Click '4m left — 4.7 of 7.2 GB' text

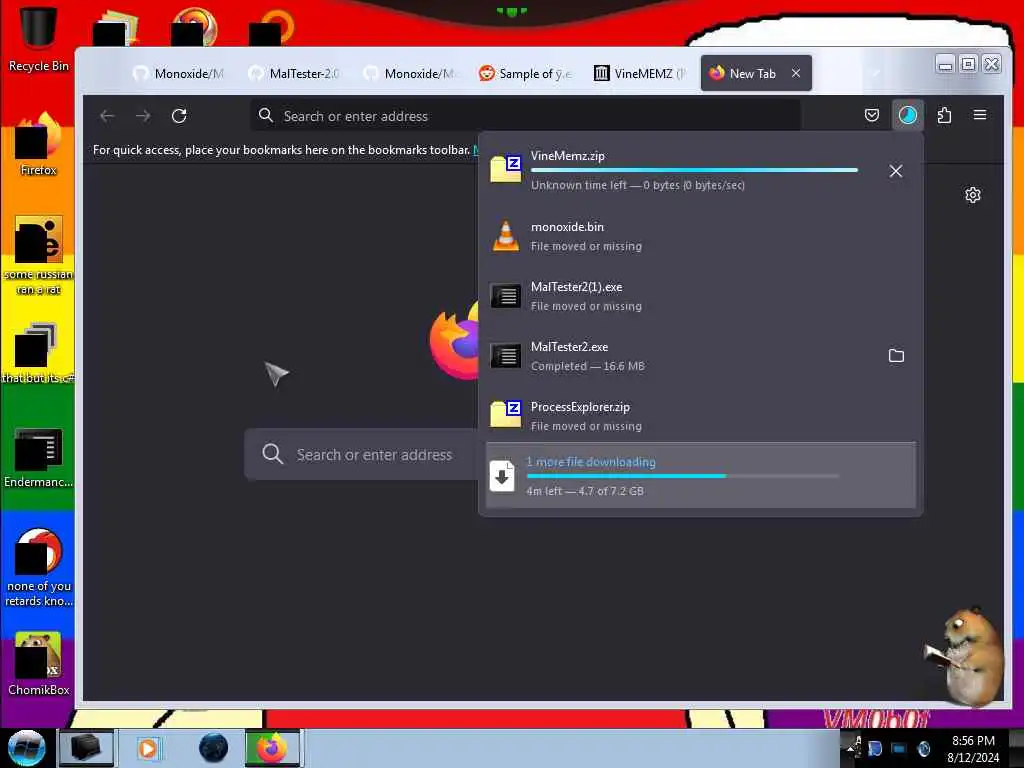pyautogui.click(x=585, y=491)
